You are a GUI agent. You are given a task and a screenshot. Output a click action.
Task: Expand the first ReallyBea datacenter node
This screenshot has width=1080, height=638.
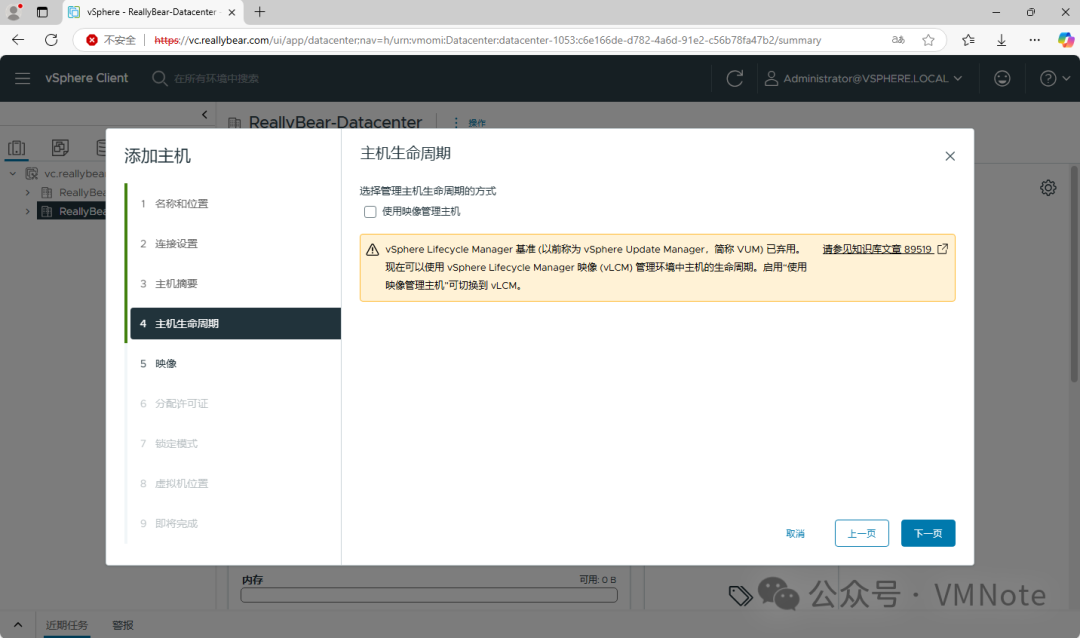tap(27, 192)
